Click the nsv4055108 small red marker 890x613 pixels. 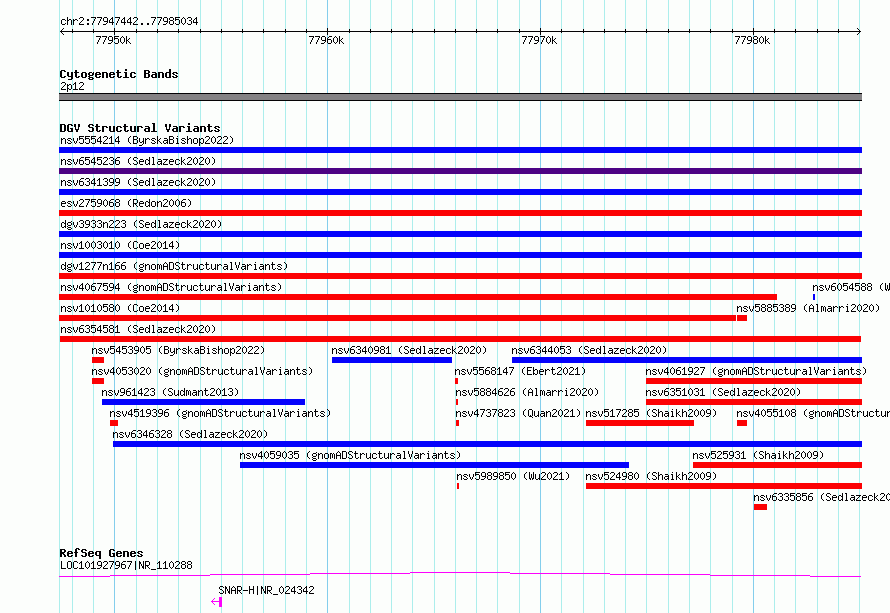pyautogui.click(x=742, y=423)
